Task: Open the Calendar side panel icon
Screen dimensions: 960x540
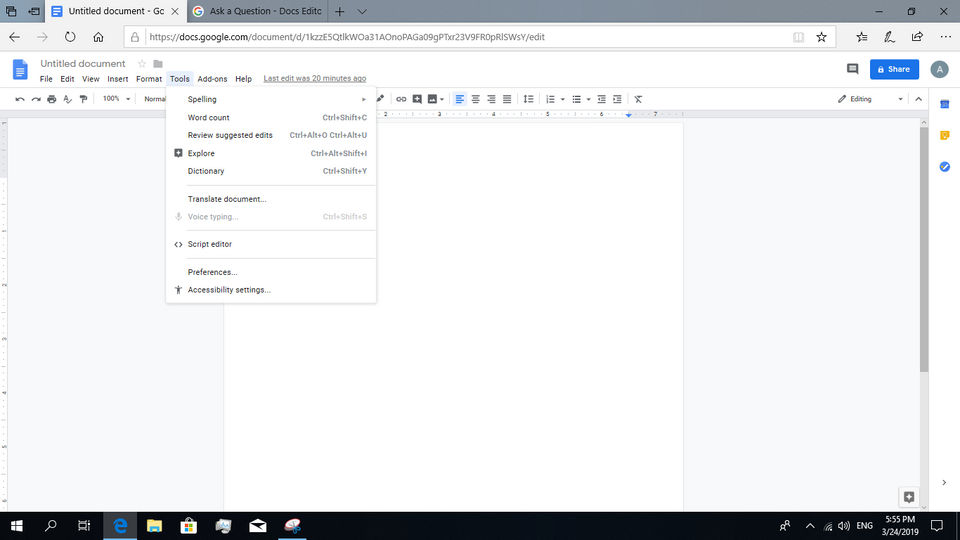Action: (945, 104)
